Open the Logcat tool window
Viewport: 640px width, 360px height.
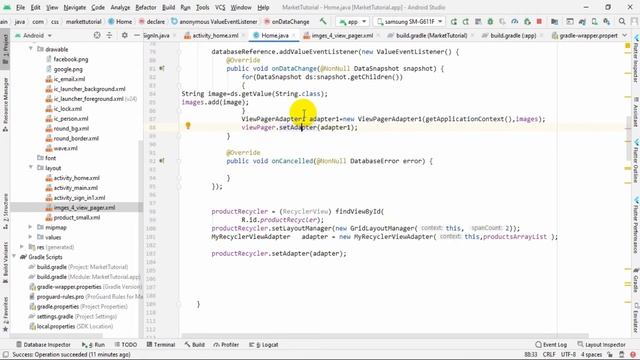point(264,345)
